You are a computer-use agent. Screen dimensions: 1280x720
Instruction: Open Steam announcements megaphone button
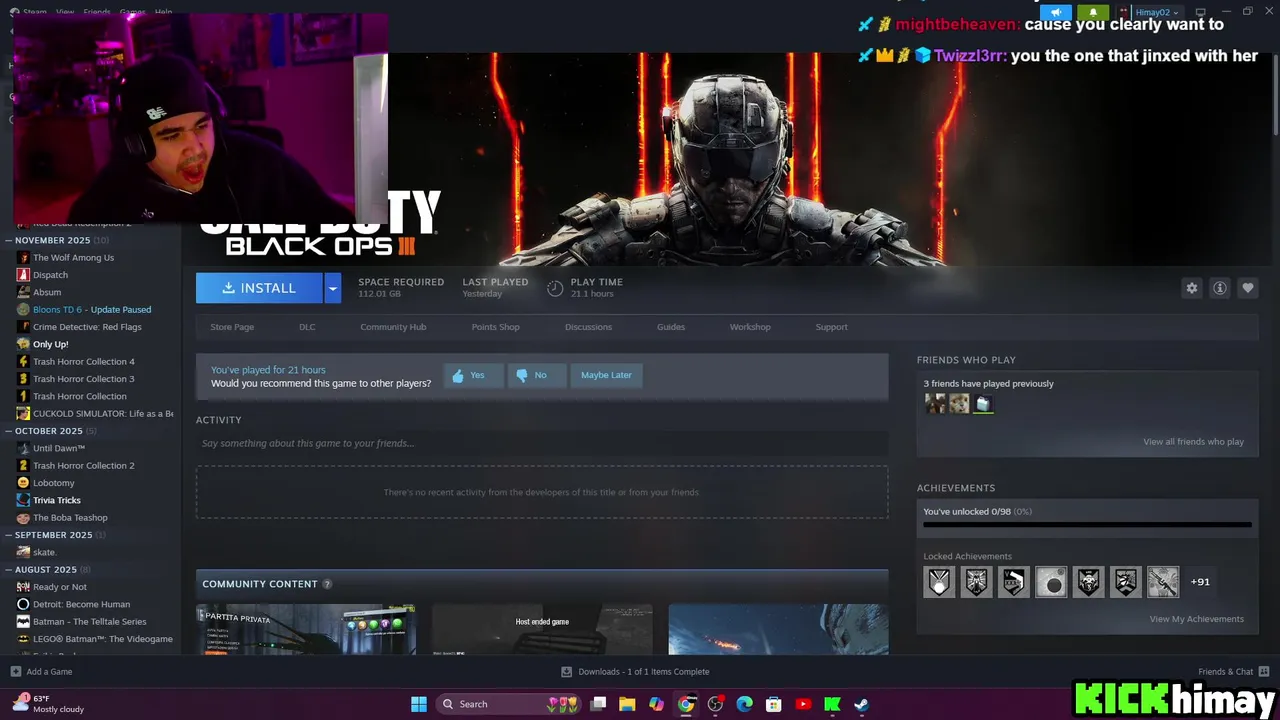[x=1055, y=12]
